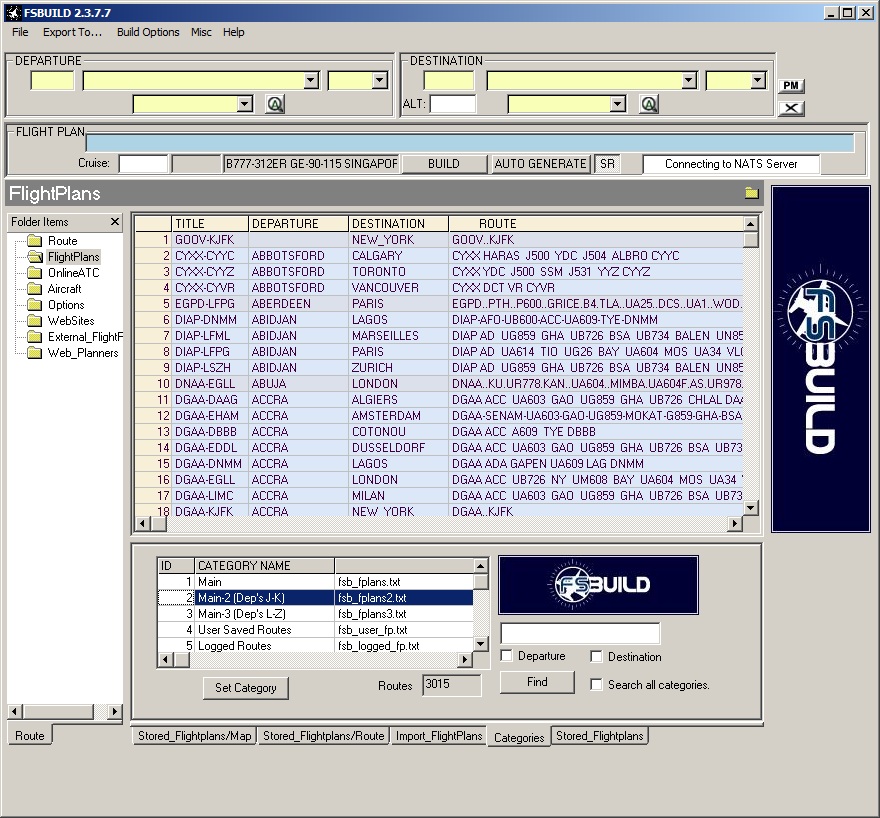Click the FlightPlans open folder icon

pyautogui.click(x=35, y=257)
